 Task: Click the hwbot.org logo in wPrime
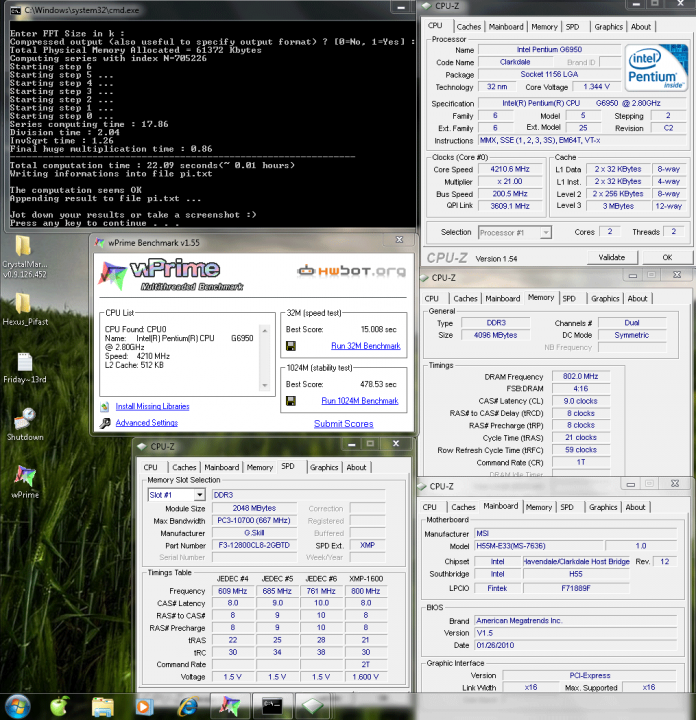[x=352, y=271]
